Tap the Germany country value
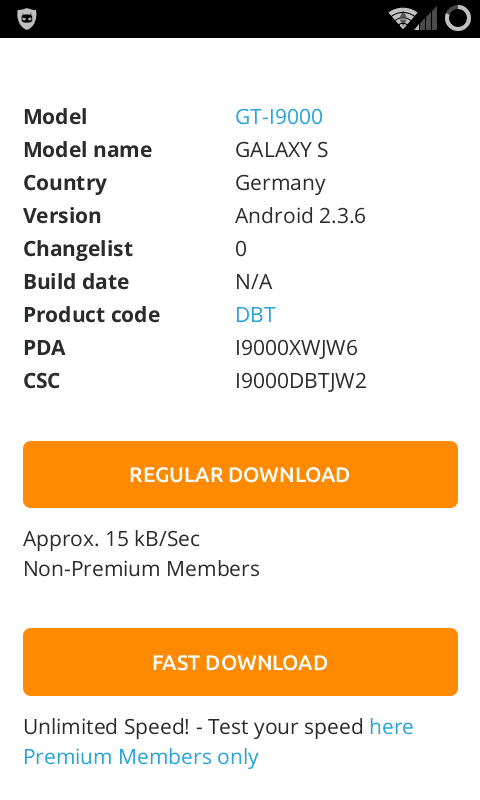This screenshot has width=480, height=800. point(280,184)
